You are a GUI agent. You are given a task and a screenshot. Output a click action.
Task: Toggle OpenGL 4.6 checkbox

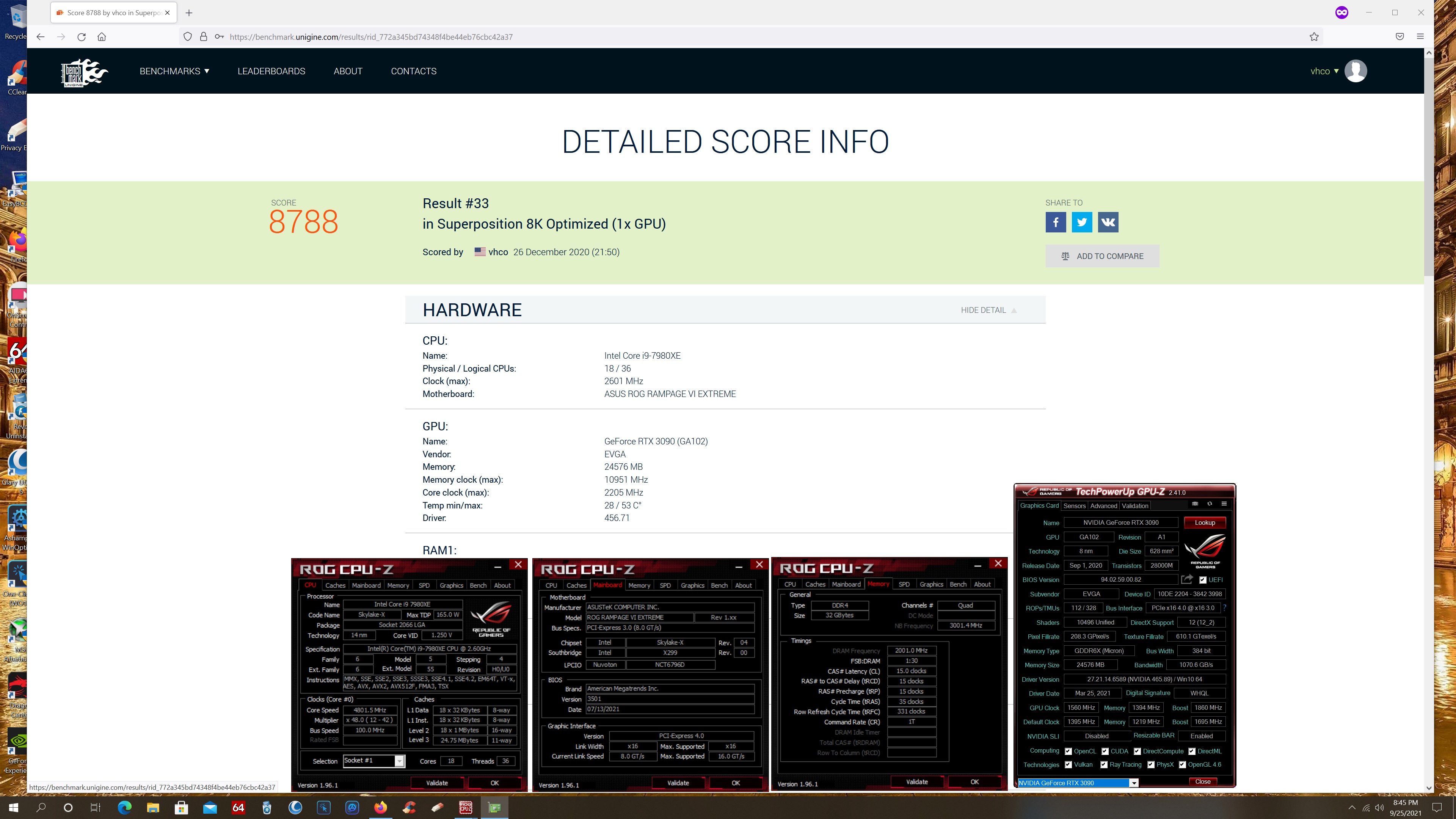click(x=1182, y=765)
